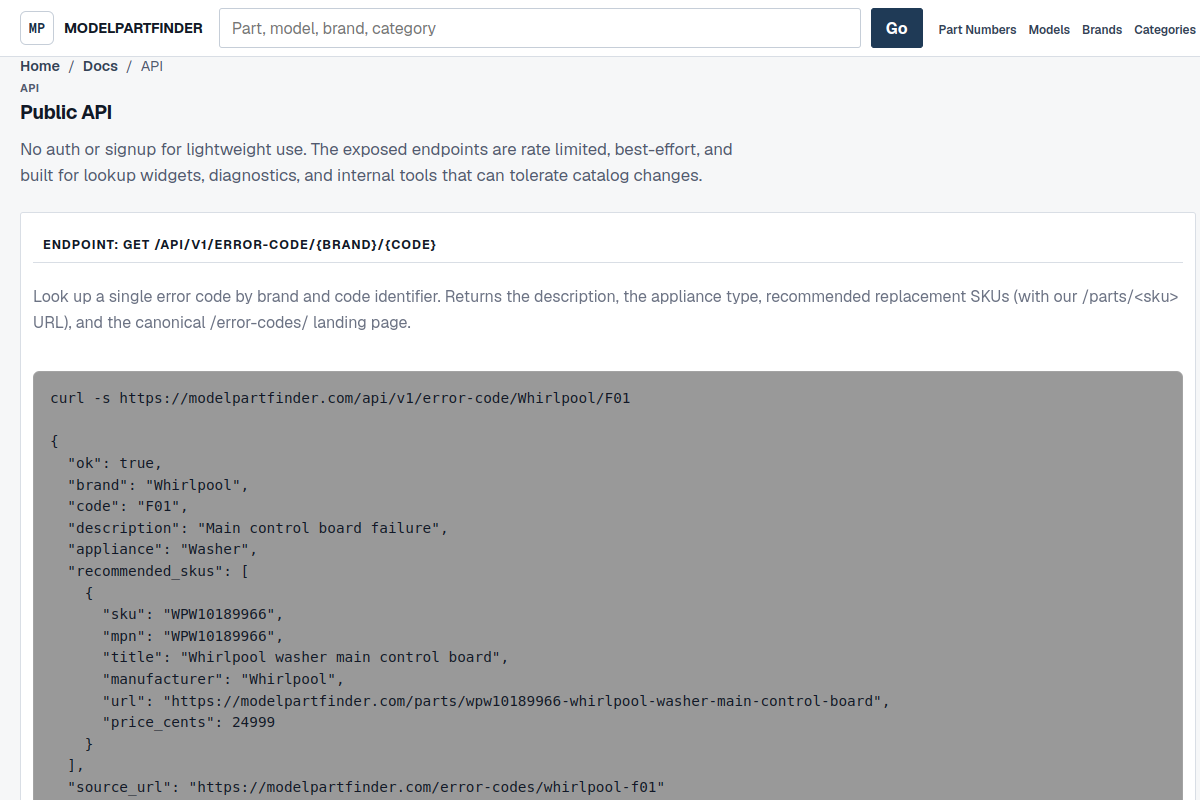Click the "mpn": "WPW10189966" line

tap(192, 636)
